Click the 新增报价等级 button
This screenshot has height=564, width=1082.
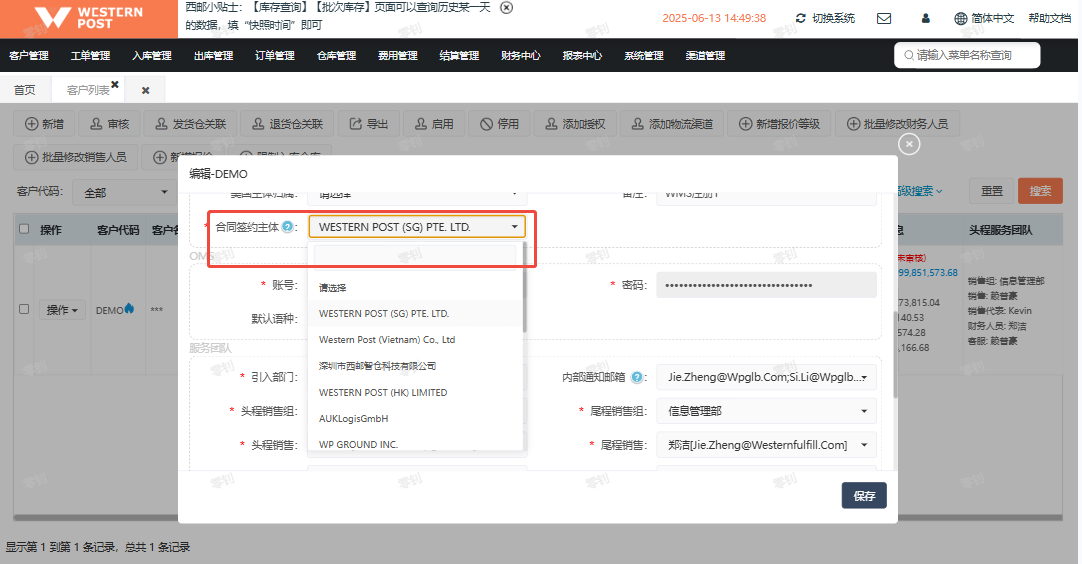779,124
